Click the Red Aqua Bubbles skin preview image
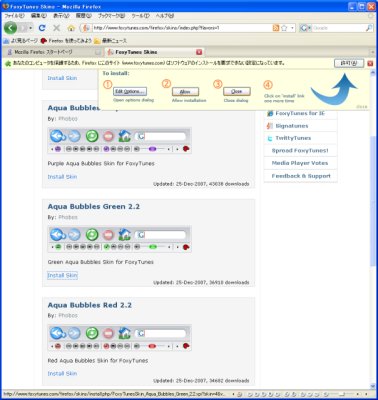This screenshot has width=378, height=400. (x=120, y=337)
